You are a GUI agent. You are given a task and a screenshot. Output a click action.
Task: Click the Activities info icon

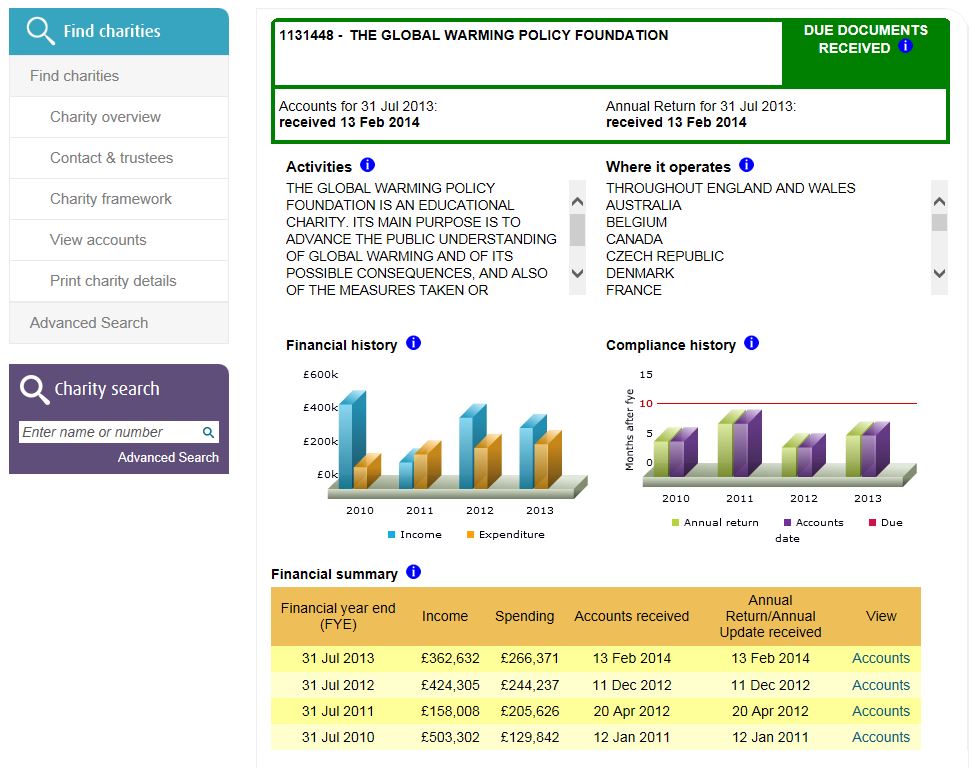367,165
